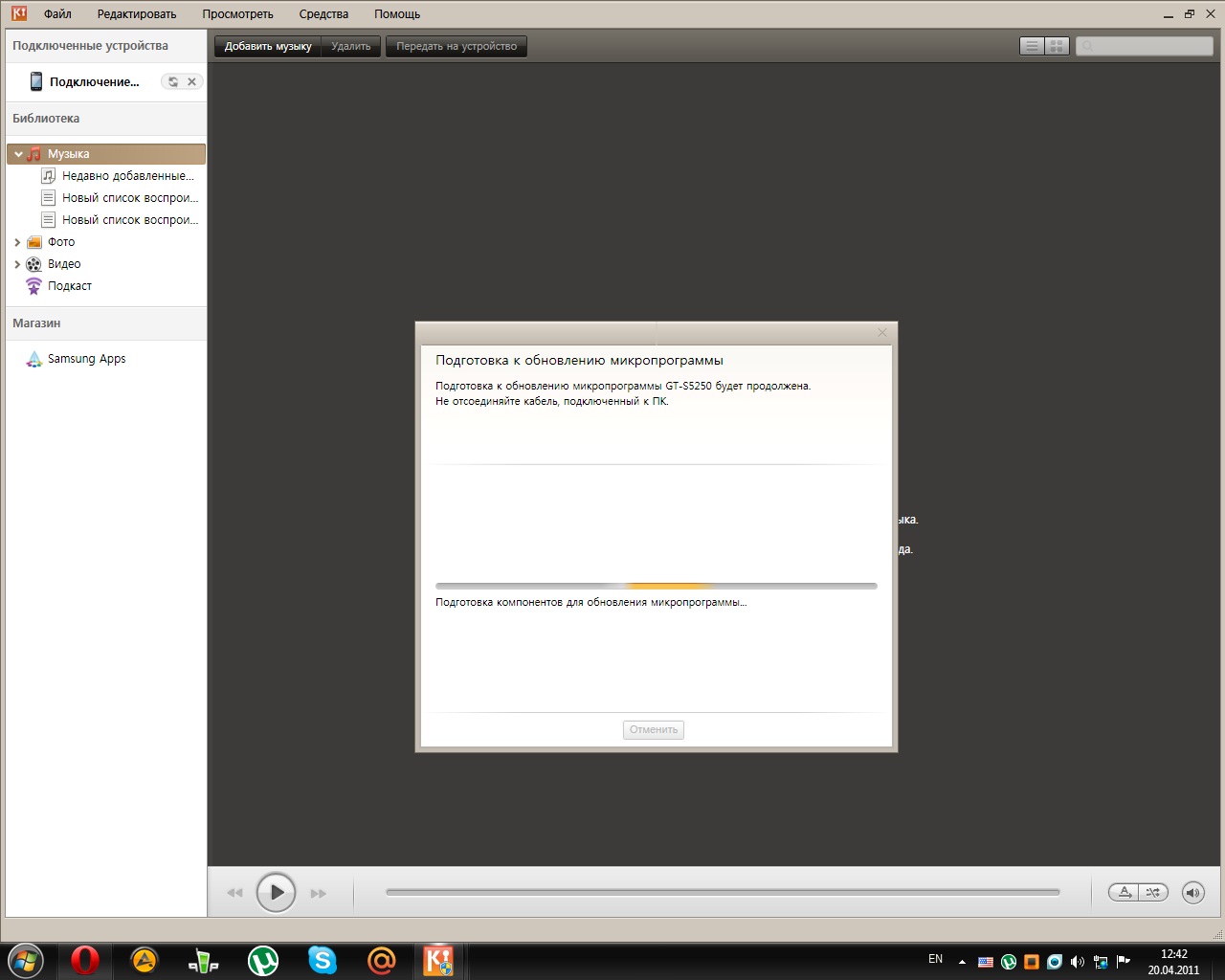This screenshot has height=980, width=1225.
Task: Toggle shuffle playback
Action: tap(1153, 892)
